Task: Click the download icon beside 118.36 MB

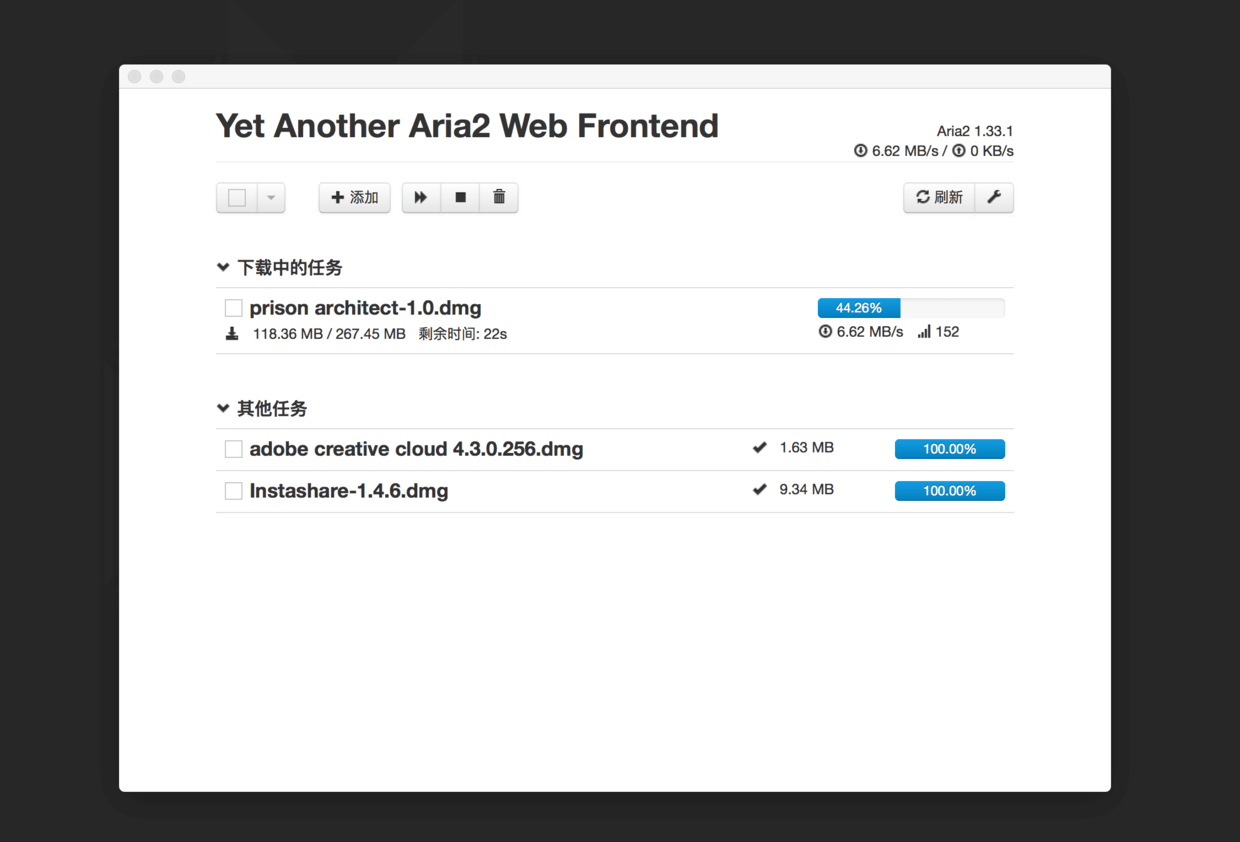Action: 232,333
